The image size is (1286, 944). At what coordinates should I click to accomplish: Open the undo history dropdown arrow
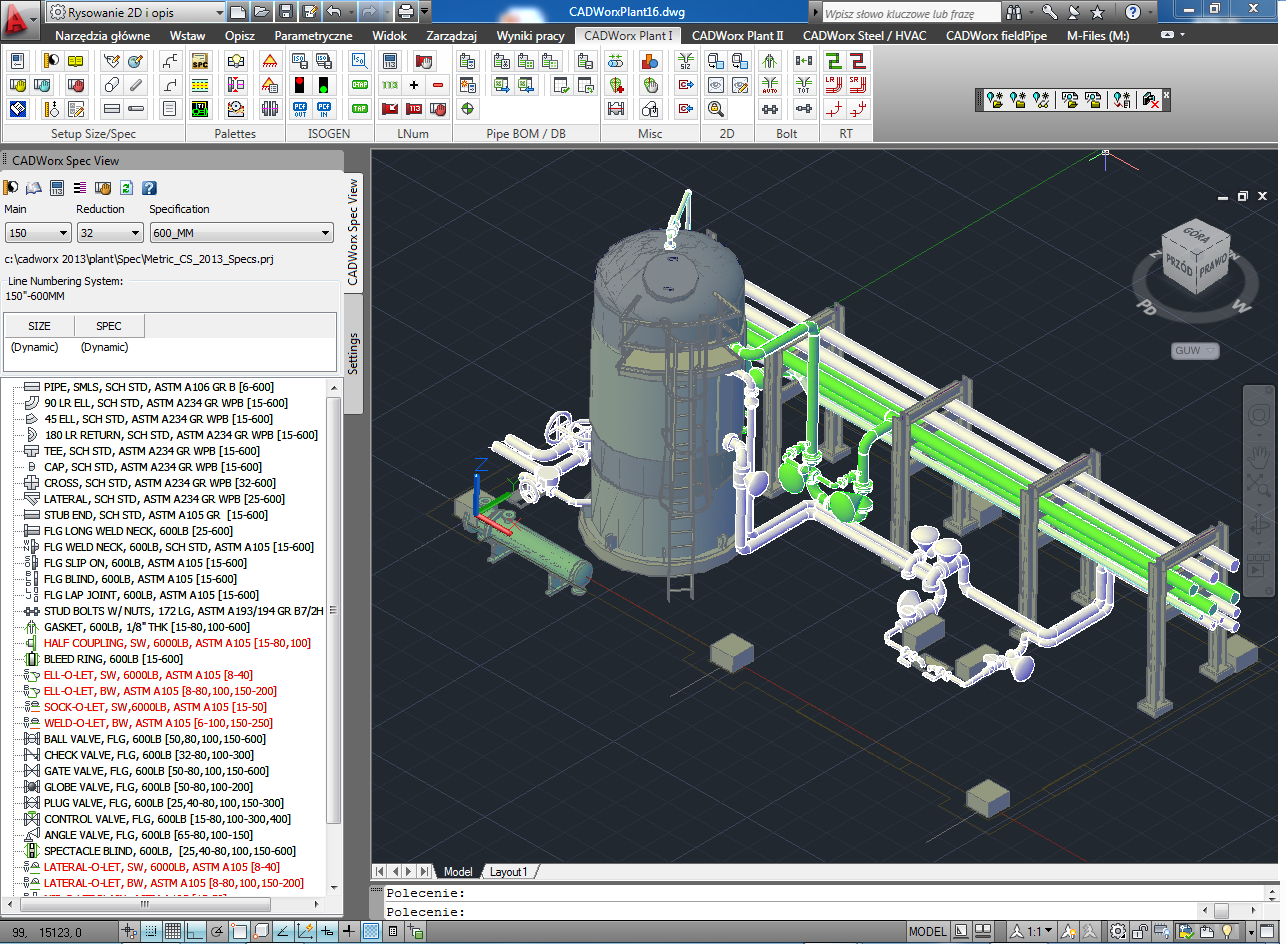pyautogui.click(x=350, y=12)
